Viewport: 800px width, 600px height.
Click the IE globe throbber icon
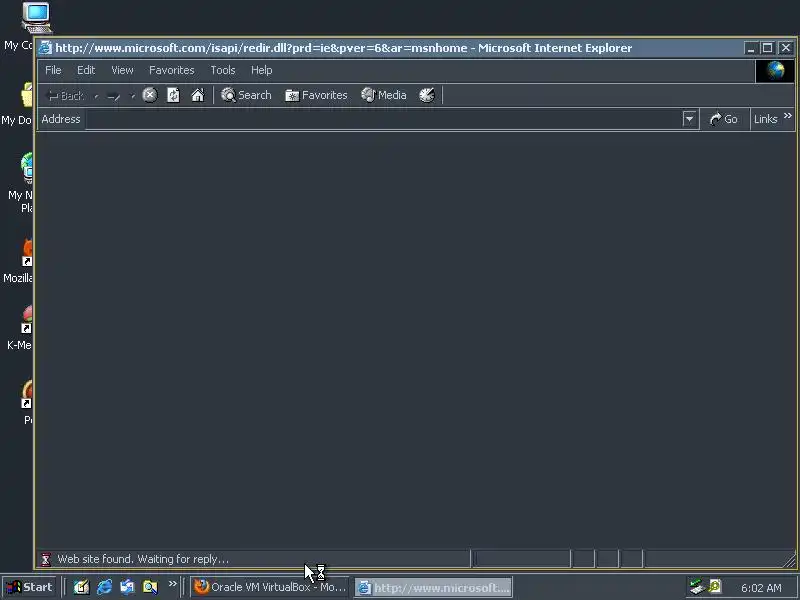tap(775, 70)
